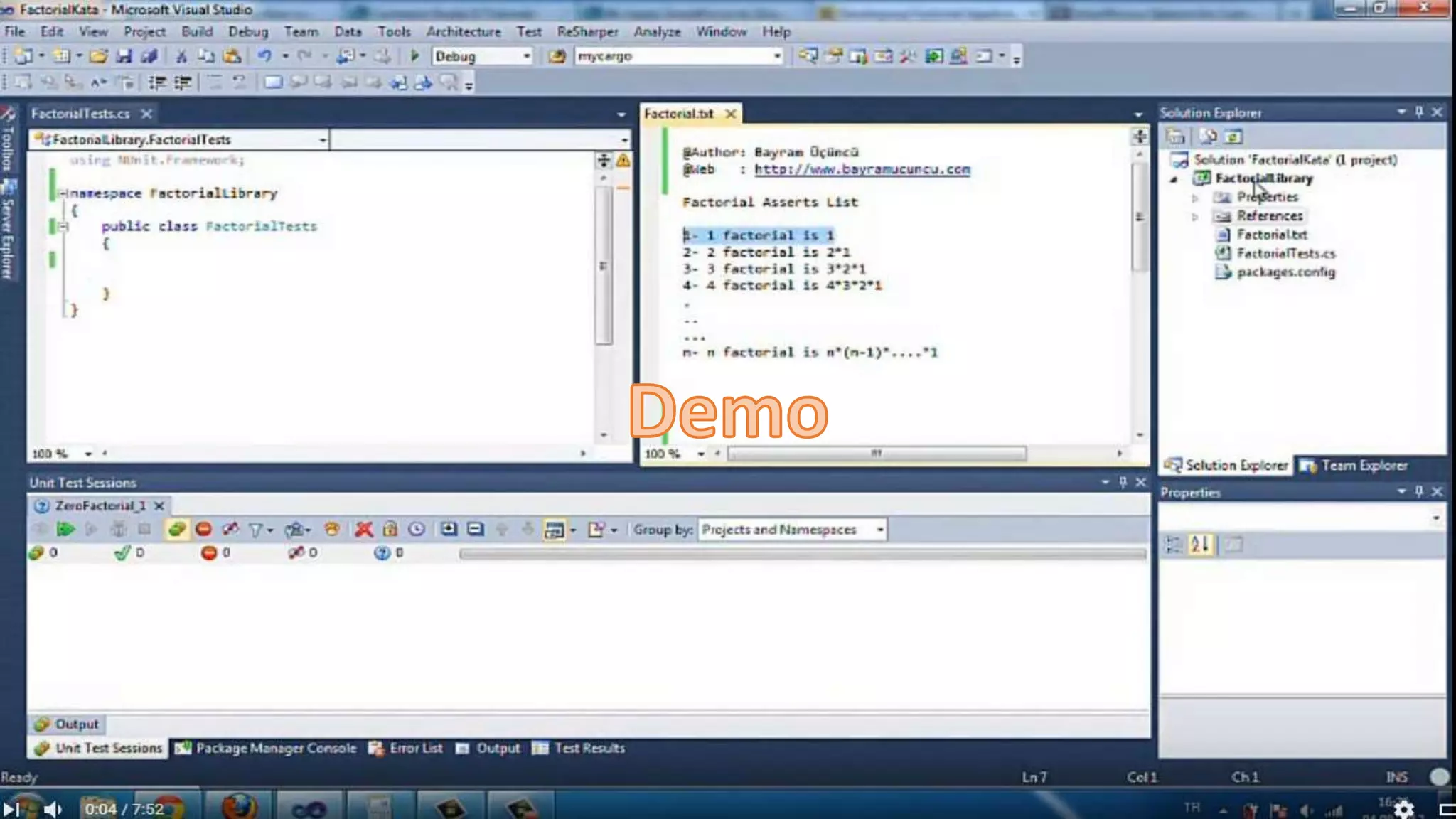This screenshot has height=819, width=1456.
Task: Select FactorialTests.cs in Solution Explorer
Action: pyautogui.click(x=1285, y=253)
